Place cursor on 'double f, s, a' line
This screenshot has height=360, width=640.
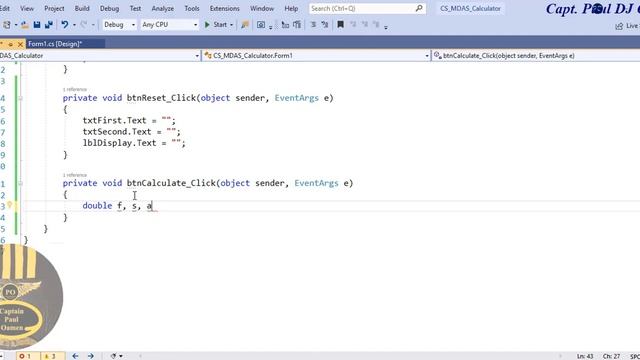pyautogui.click(x=118, y=206)
